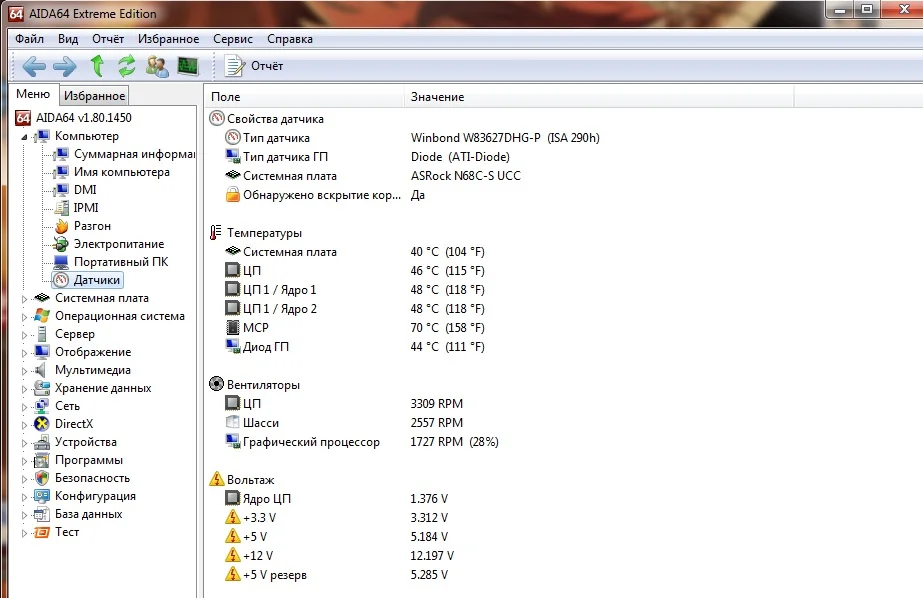
Task: Select the Ядро ЦП voltage row
Action: pos(337,499)
